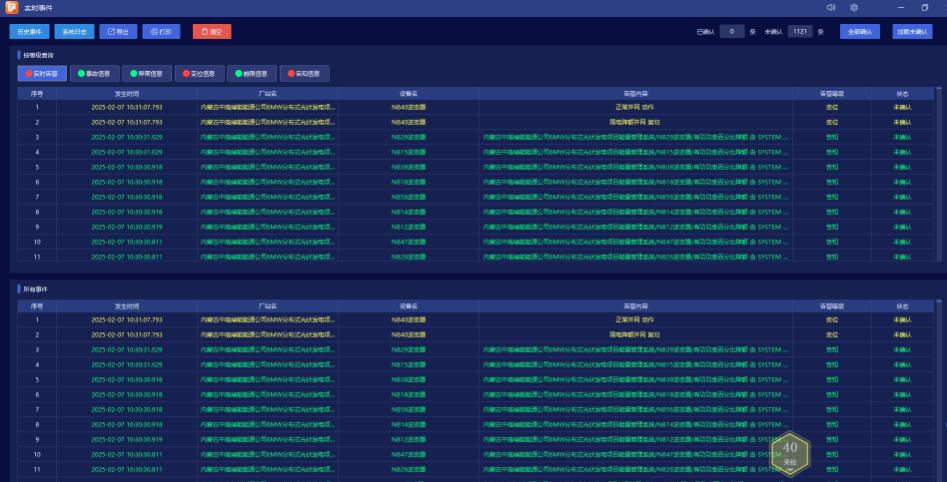The height and width of the screenshot is (482, 947).
Task: Select N815 inverter cell in upper table
Action: tap(409, 152)
